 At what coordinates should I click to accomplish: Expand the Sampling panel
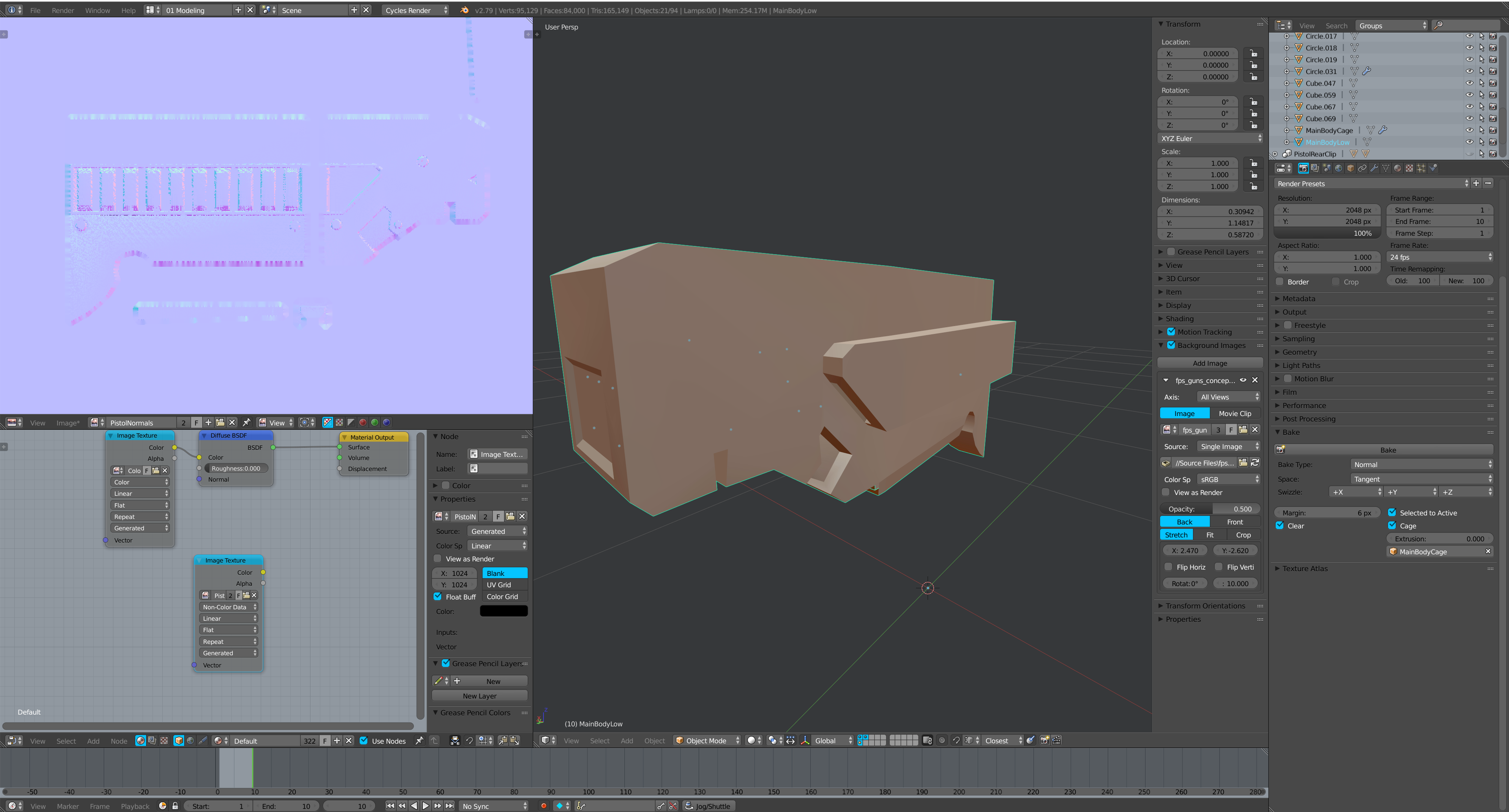click(x=1298, y=338)
